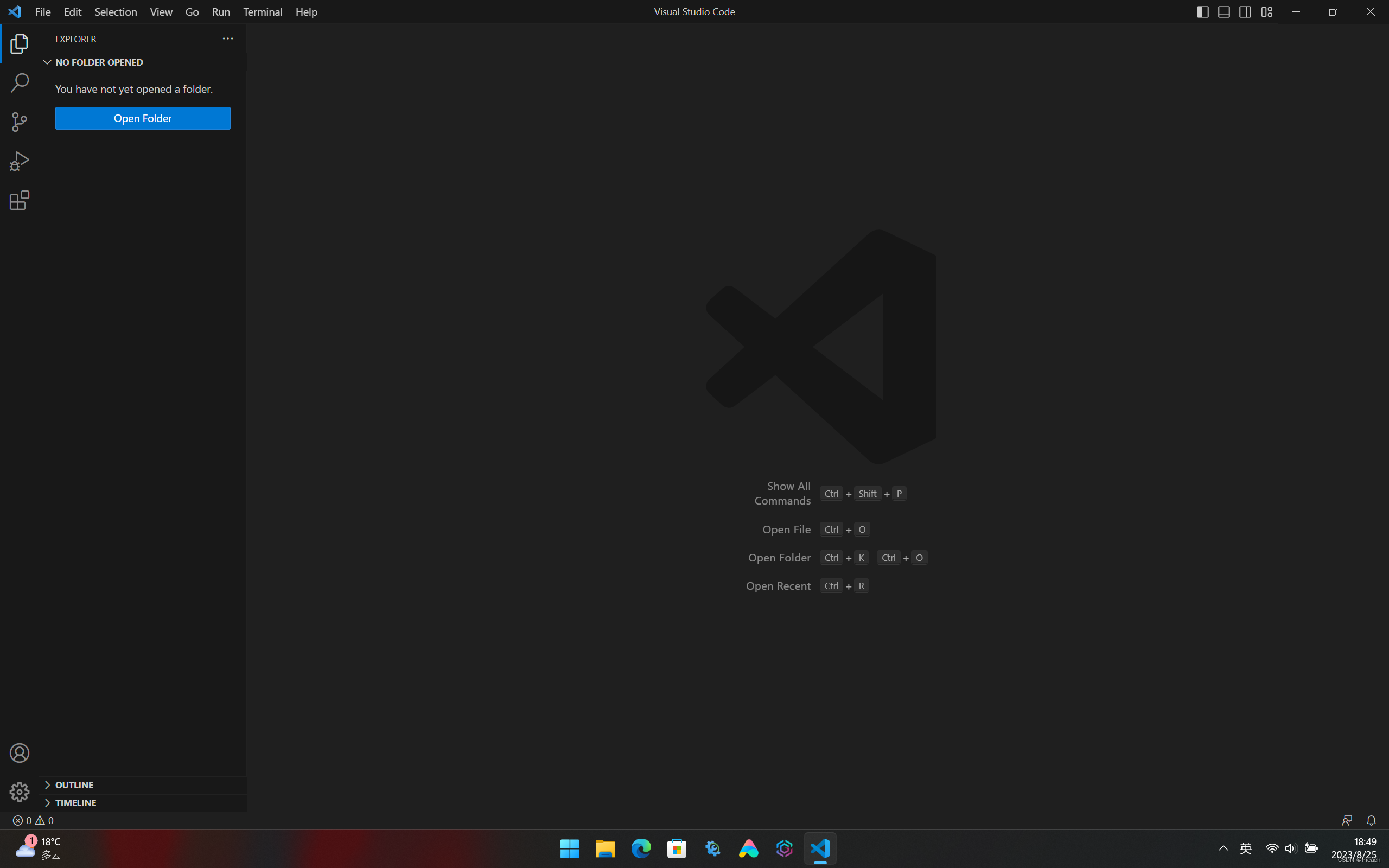Toggle Primary Side Bar visibility
1389x868 pixels.
point(1202,12)
